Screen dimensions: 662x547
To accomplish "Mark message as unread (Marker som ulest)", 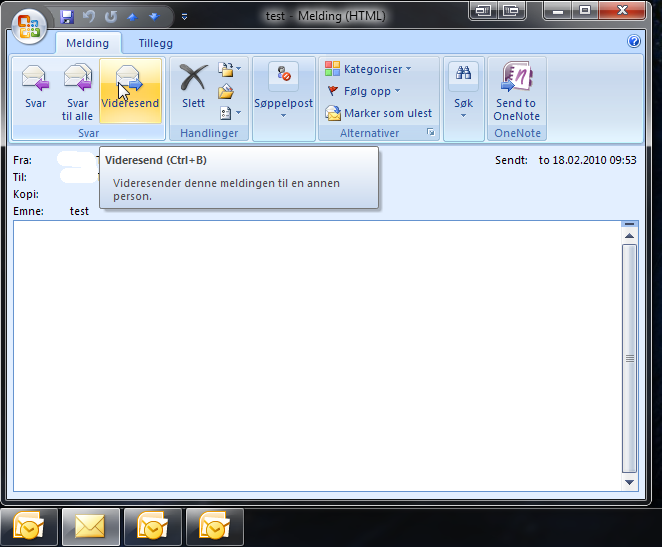I will [x=379, y=113].
